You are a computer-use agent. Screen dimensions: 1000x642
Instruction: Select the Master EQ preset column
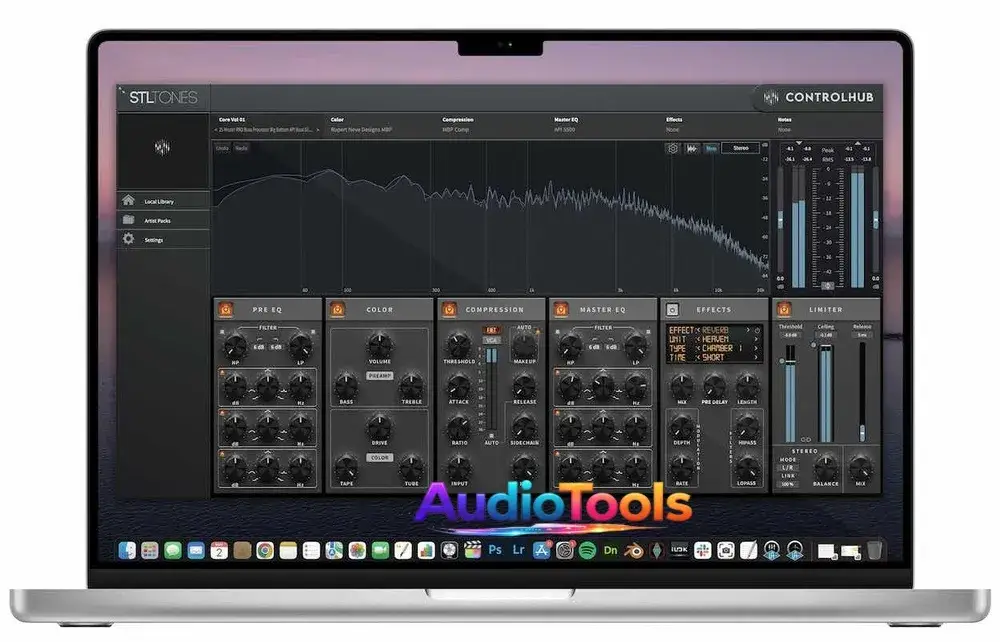point(565,122)
